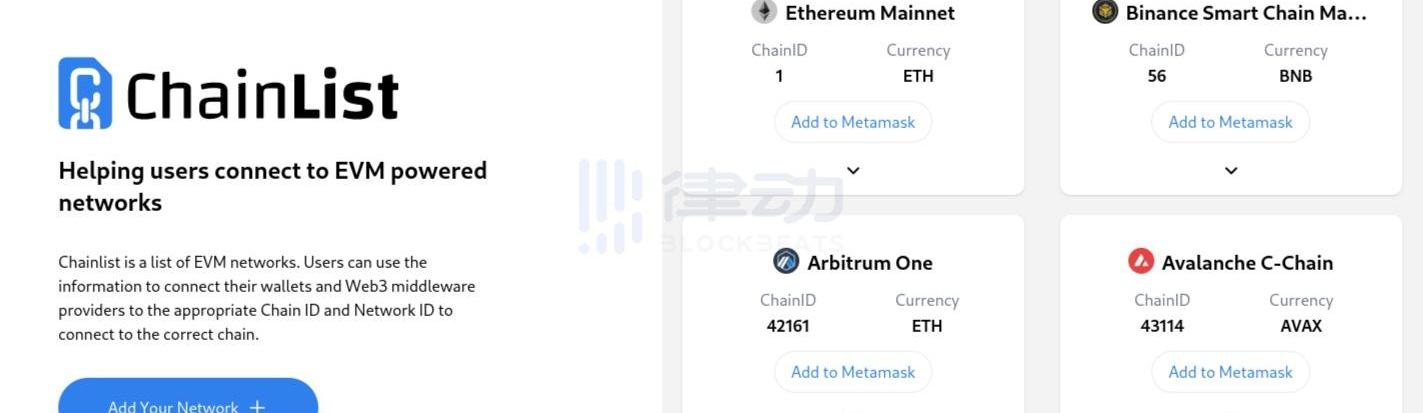Add Binance Smart Chain to Metamask

(x=1230, y=122)
